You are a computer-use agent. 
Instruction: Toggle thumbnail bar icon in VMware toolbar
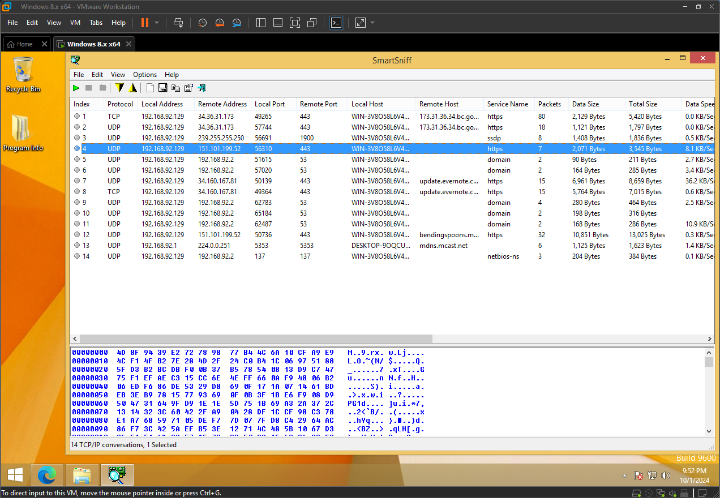coord(278,22)
